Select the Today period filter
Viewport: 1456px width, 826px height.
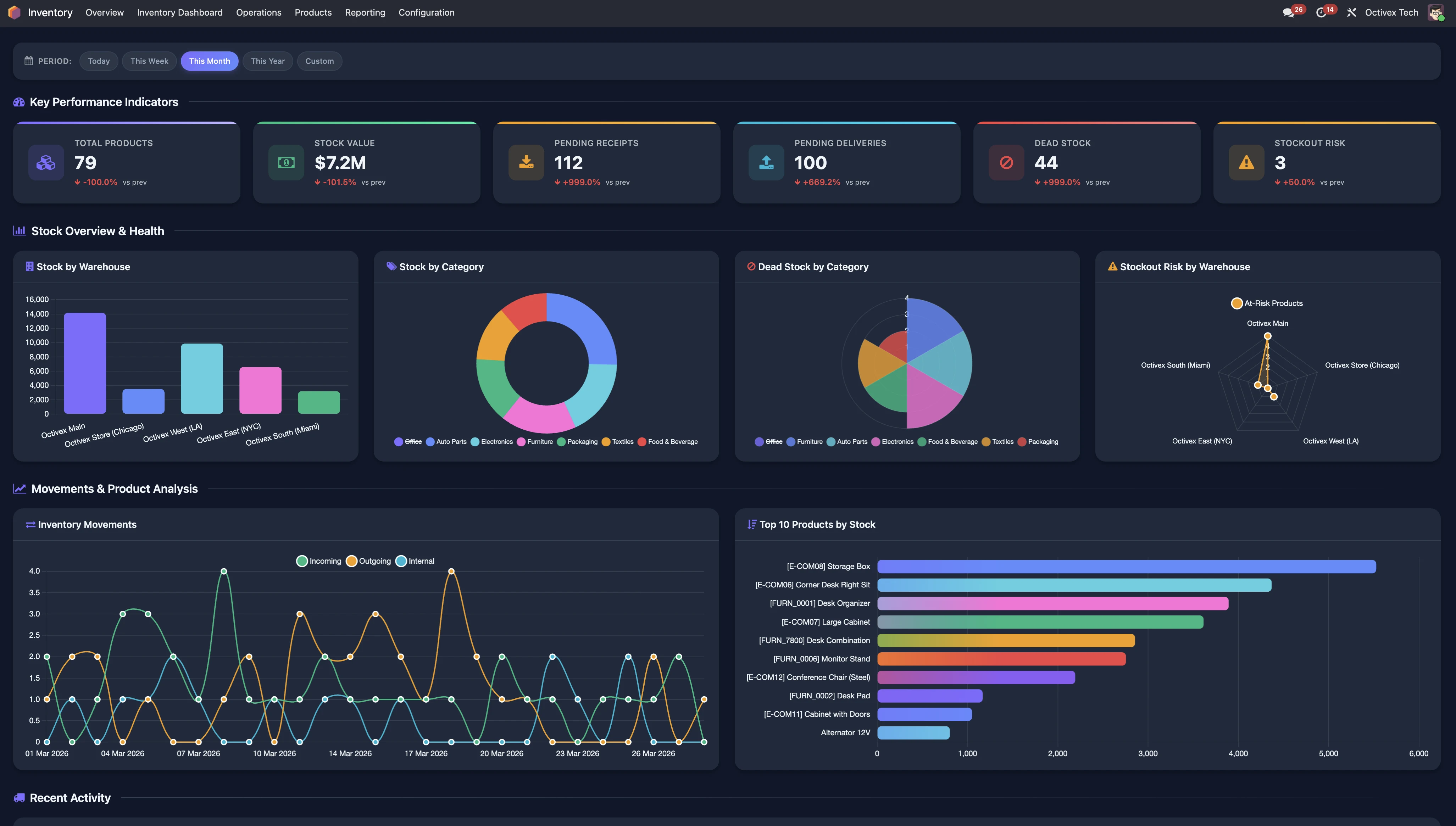pyautogui.click(x=99, y=61)
